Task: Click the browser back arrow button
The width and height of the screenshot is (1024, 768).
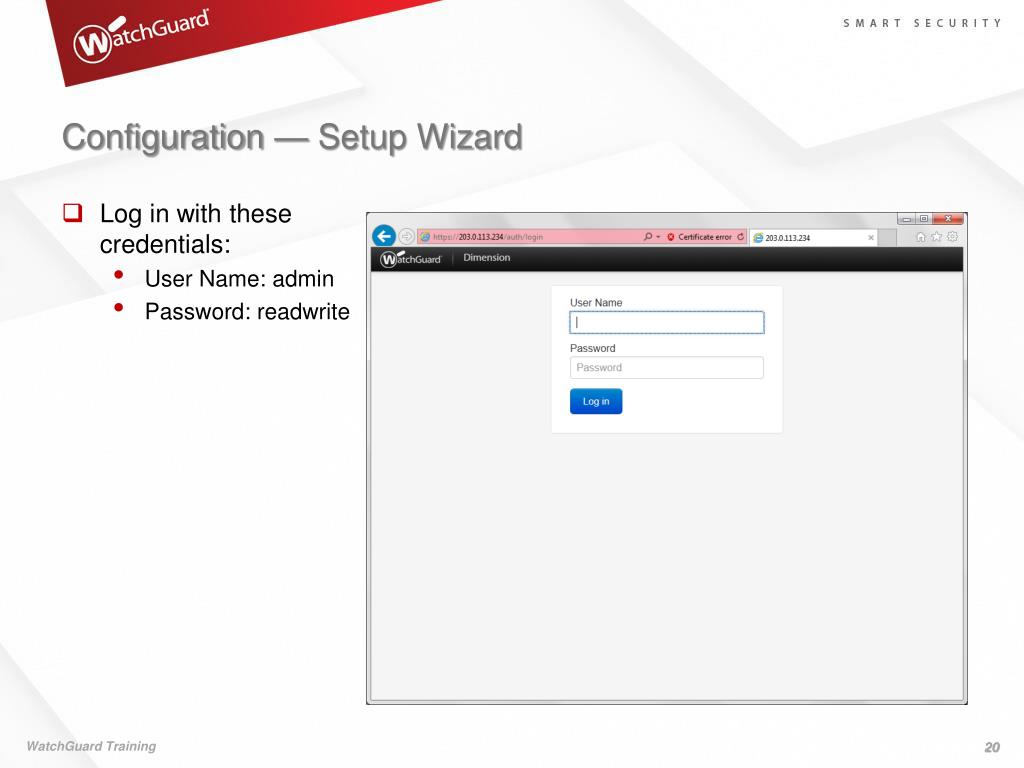Action: (x=384, y=236)
